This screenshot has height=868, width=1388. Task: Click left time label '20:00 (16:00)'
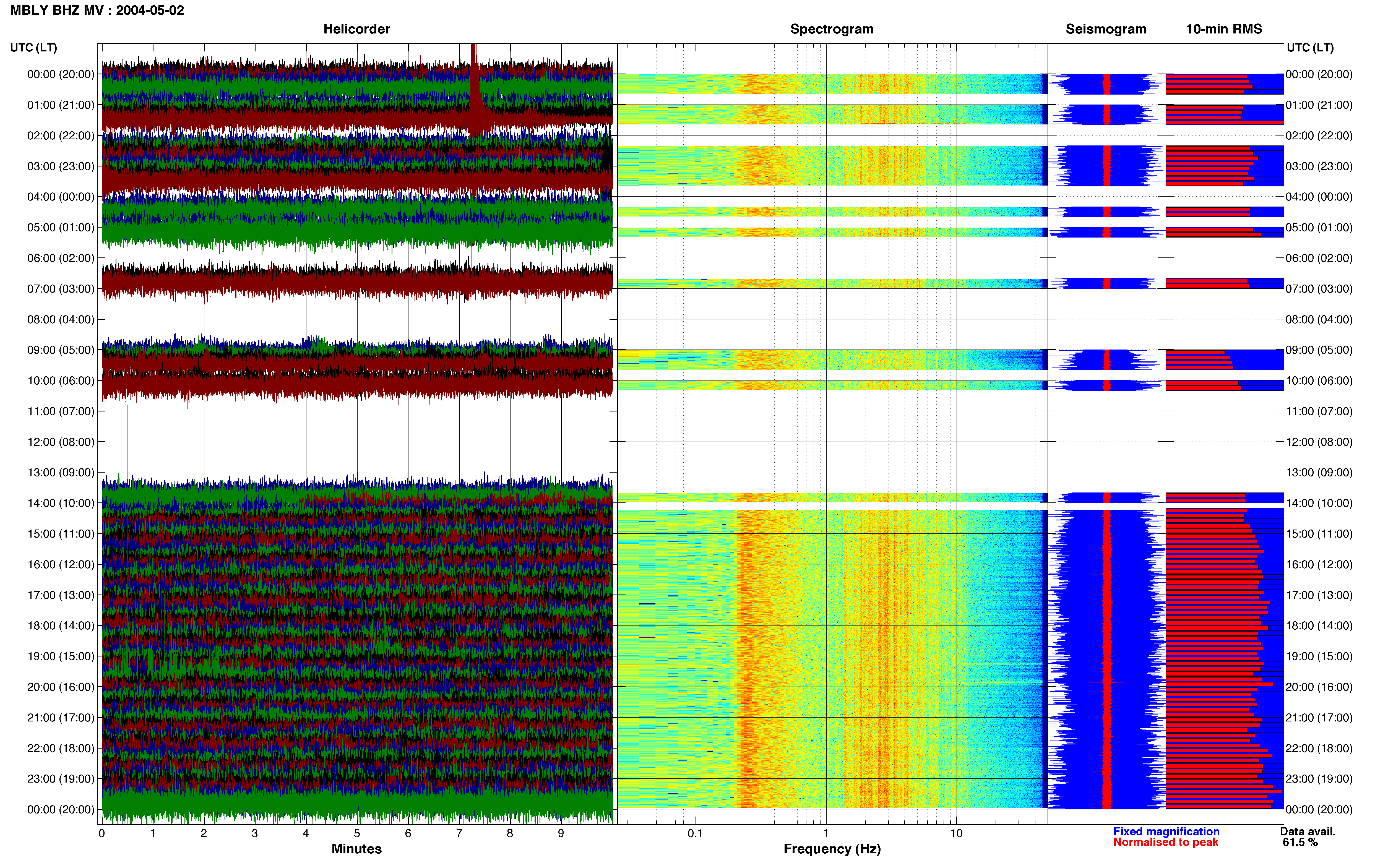pyautogui.click(x=61, y=687)
